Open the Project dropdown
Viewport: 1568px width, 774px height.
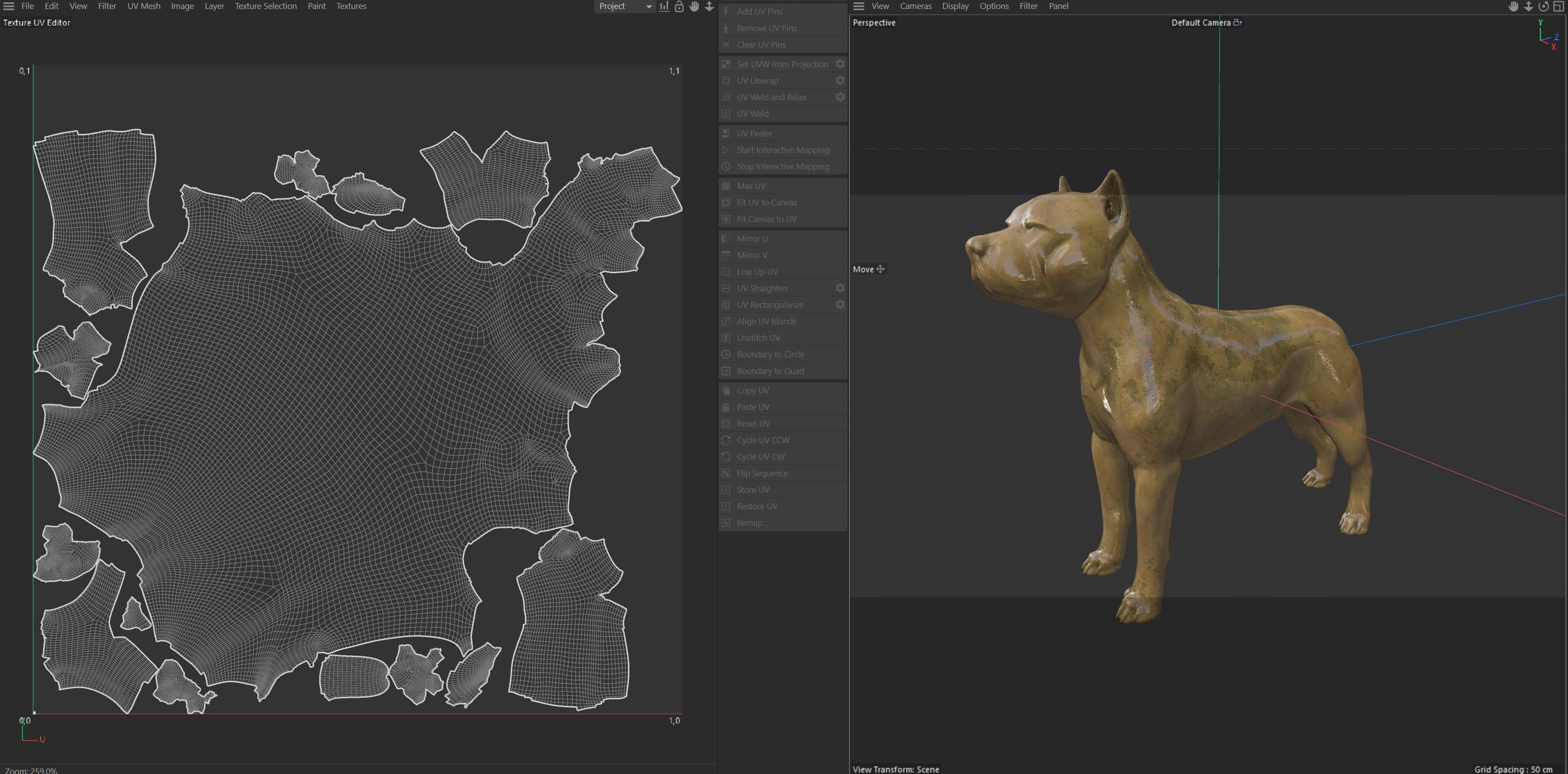(x=624, y=6)
